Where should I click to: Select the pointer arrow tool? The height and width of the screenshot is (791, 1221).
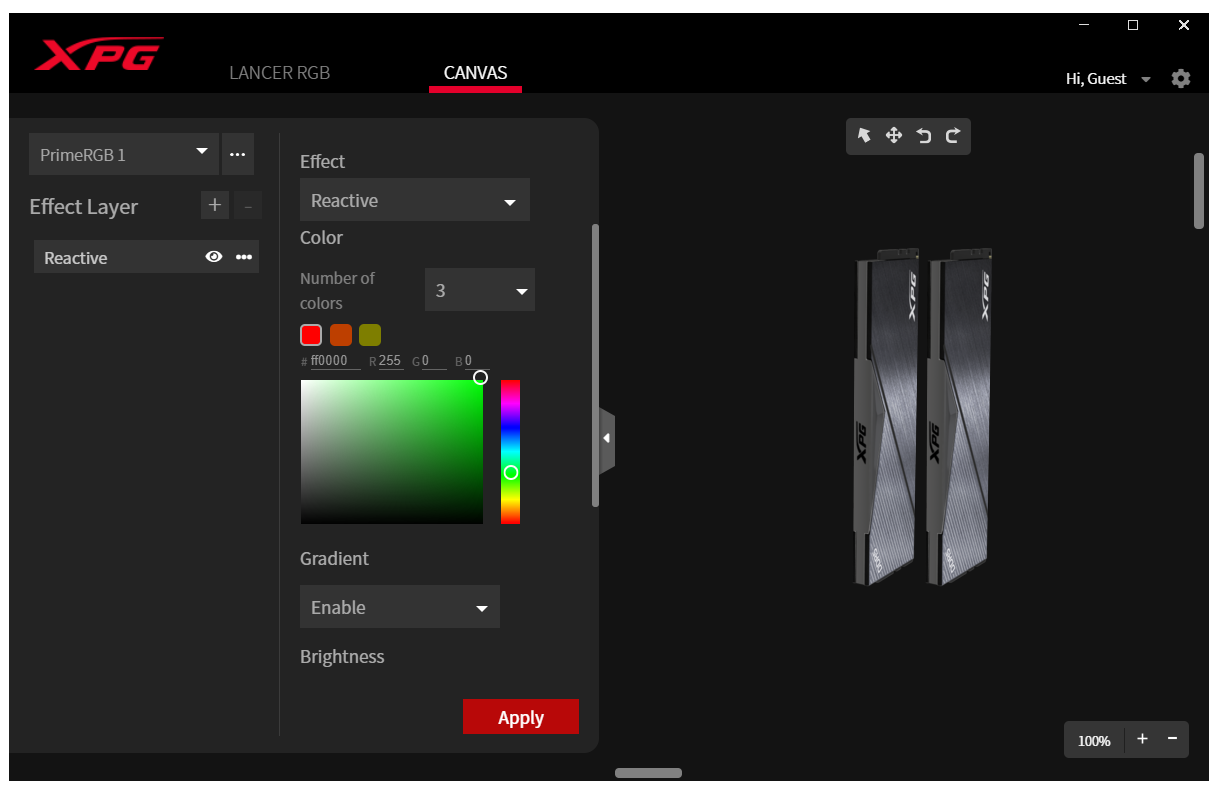point(865,136)
